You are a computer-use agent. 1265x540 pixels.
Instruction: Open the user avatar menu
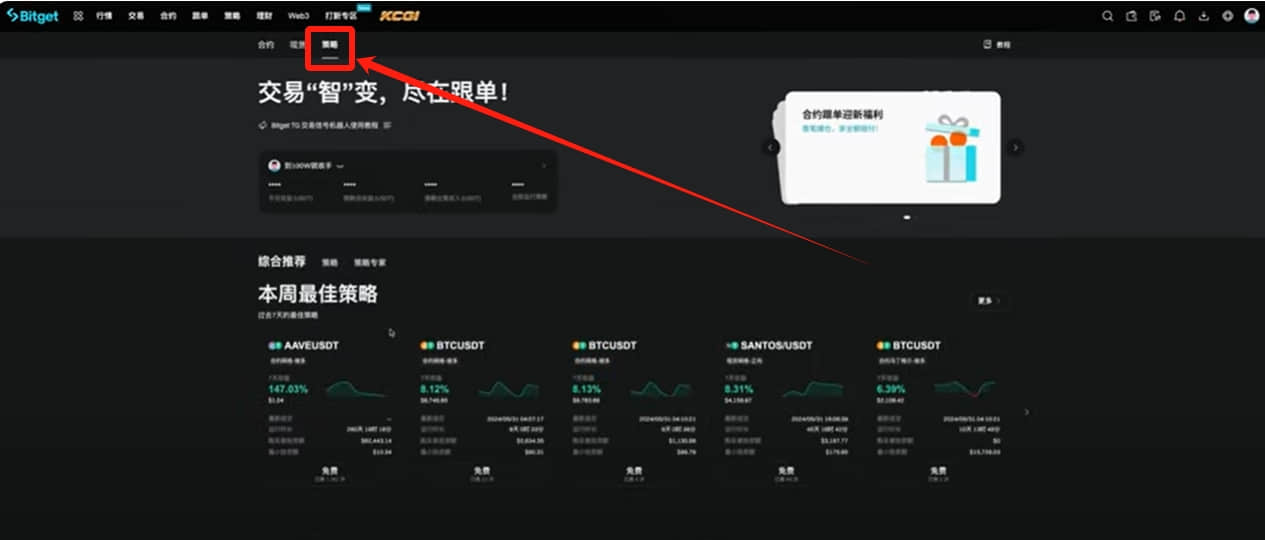click(x=1251, y=16)
